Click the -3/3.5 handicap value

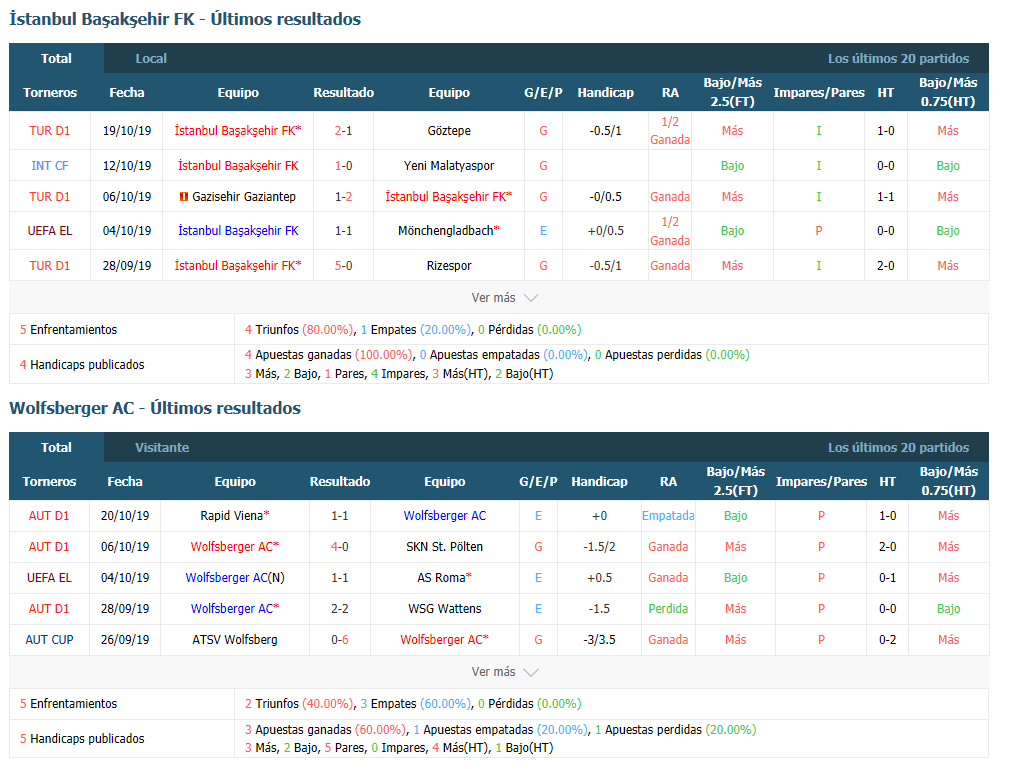599,640
